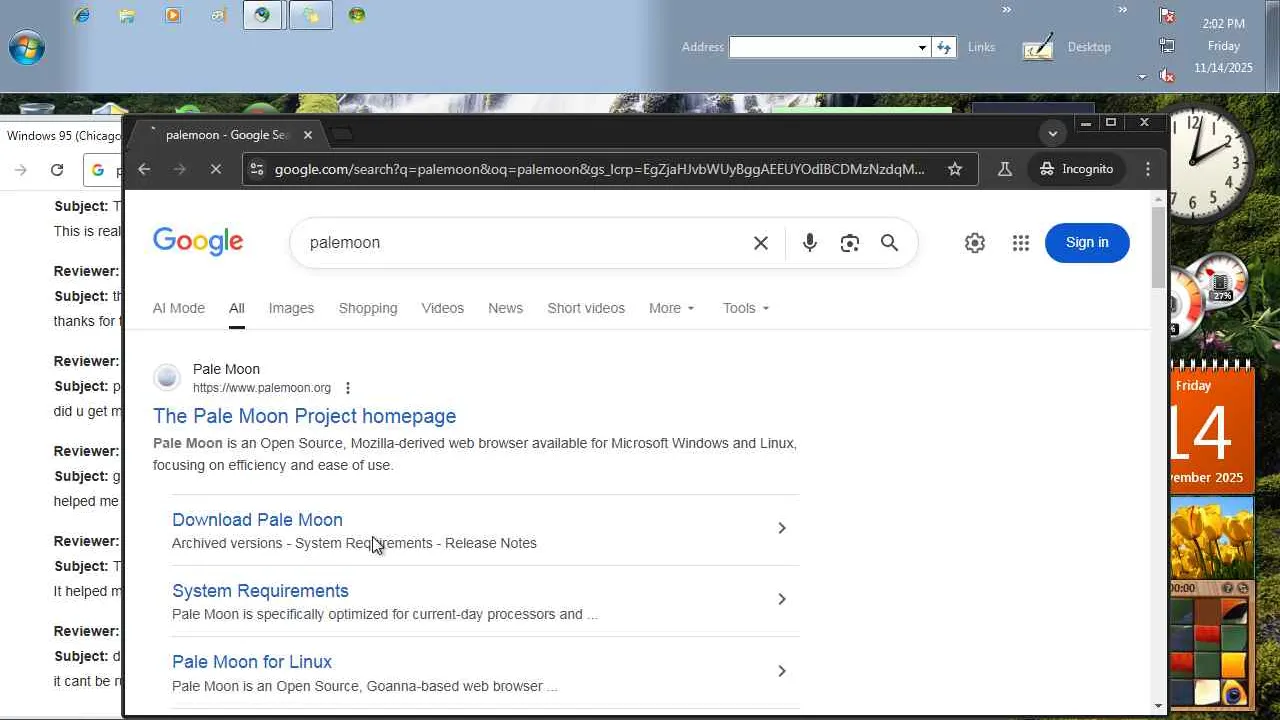Open options for the Pale Moon result
The width and height of the screenshot is (1280, 720).
348,388
